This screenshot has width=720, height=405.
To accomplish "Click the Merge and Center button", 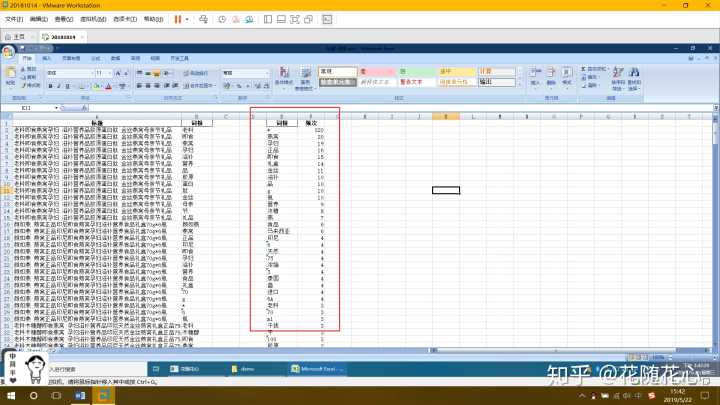I will click(x=196, y=85).
